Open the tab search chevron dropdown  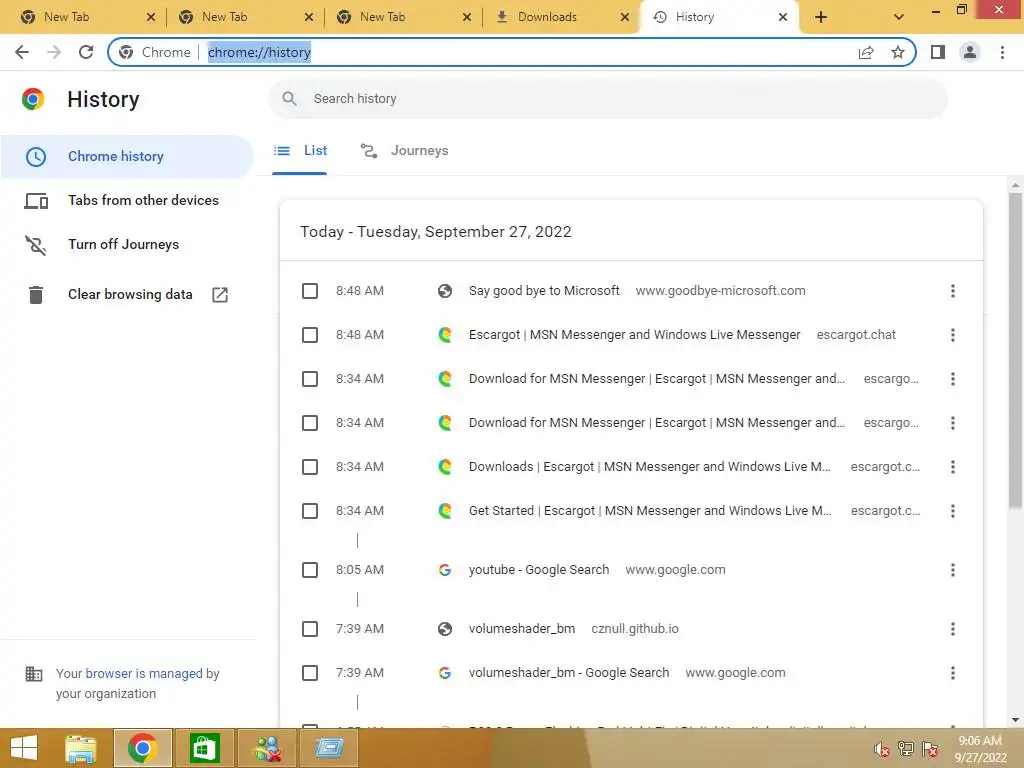click(899, 17)
